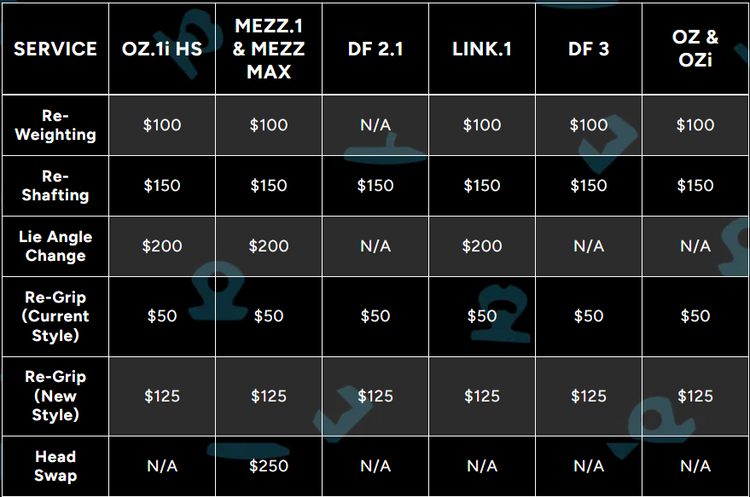Click the Re-Shafting row label
750x497 pixels.
pos(56,185)
